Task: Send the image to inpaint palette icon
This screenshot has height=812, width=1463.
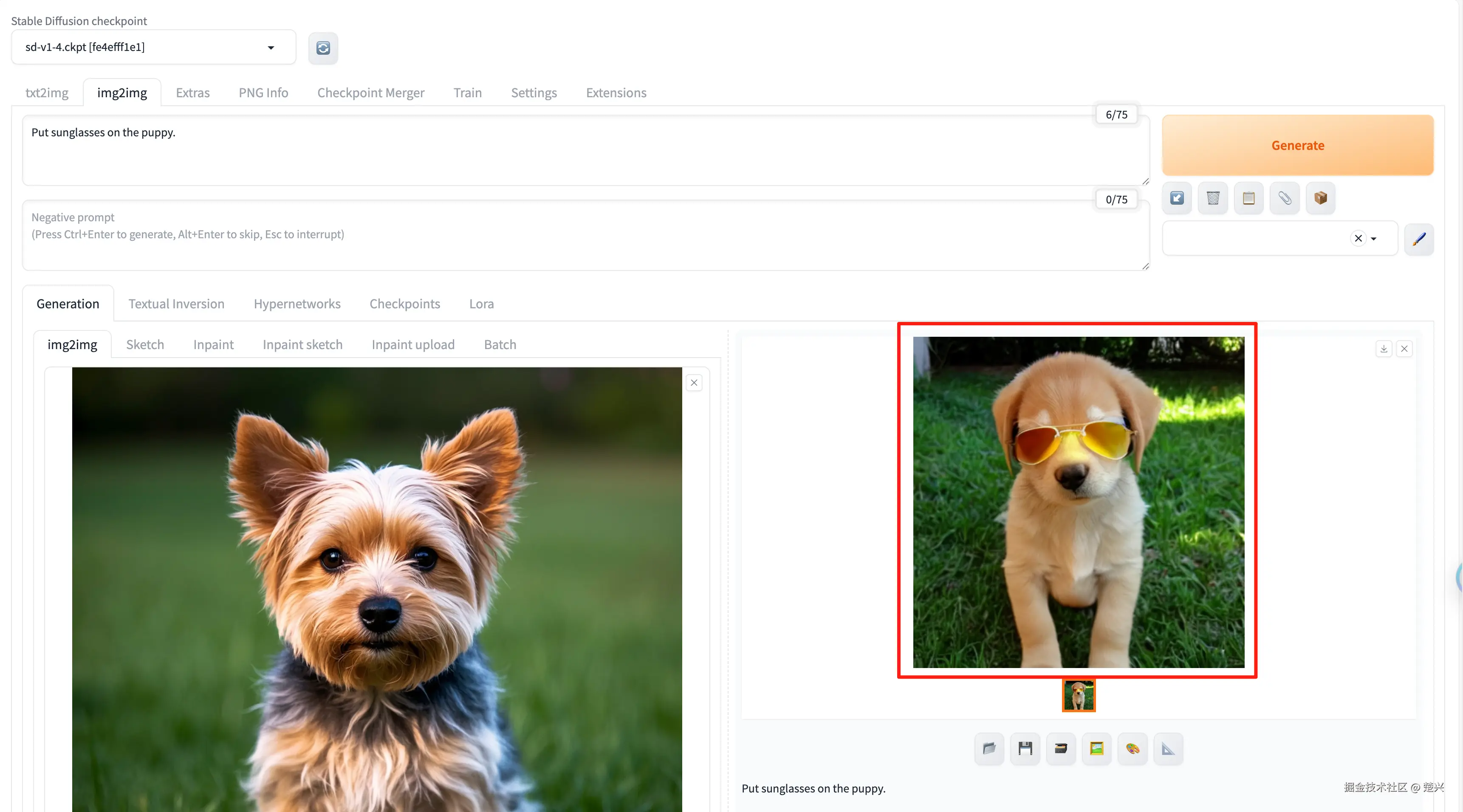Action: coord(1133,748)
